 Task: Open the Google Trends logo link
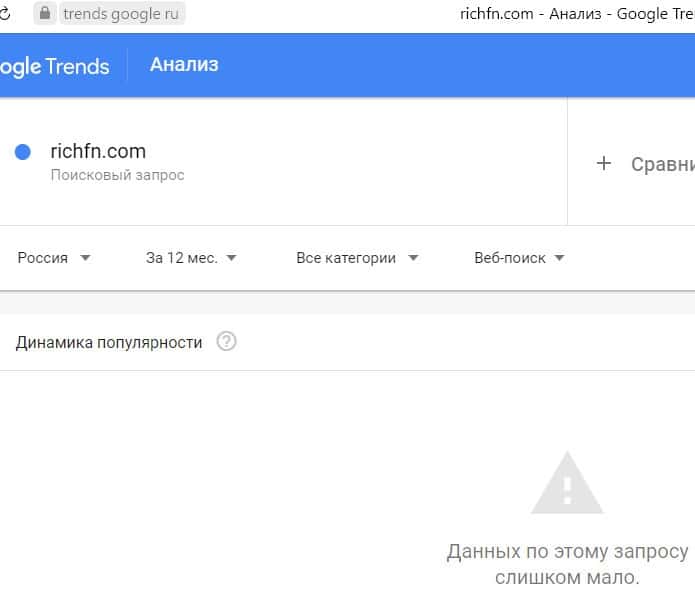pyautogui.click(x=54, y=66)
